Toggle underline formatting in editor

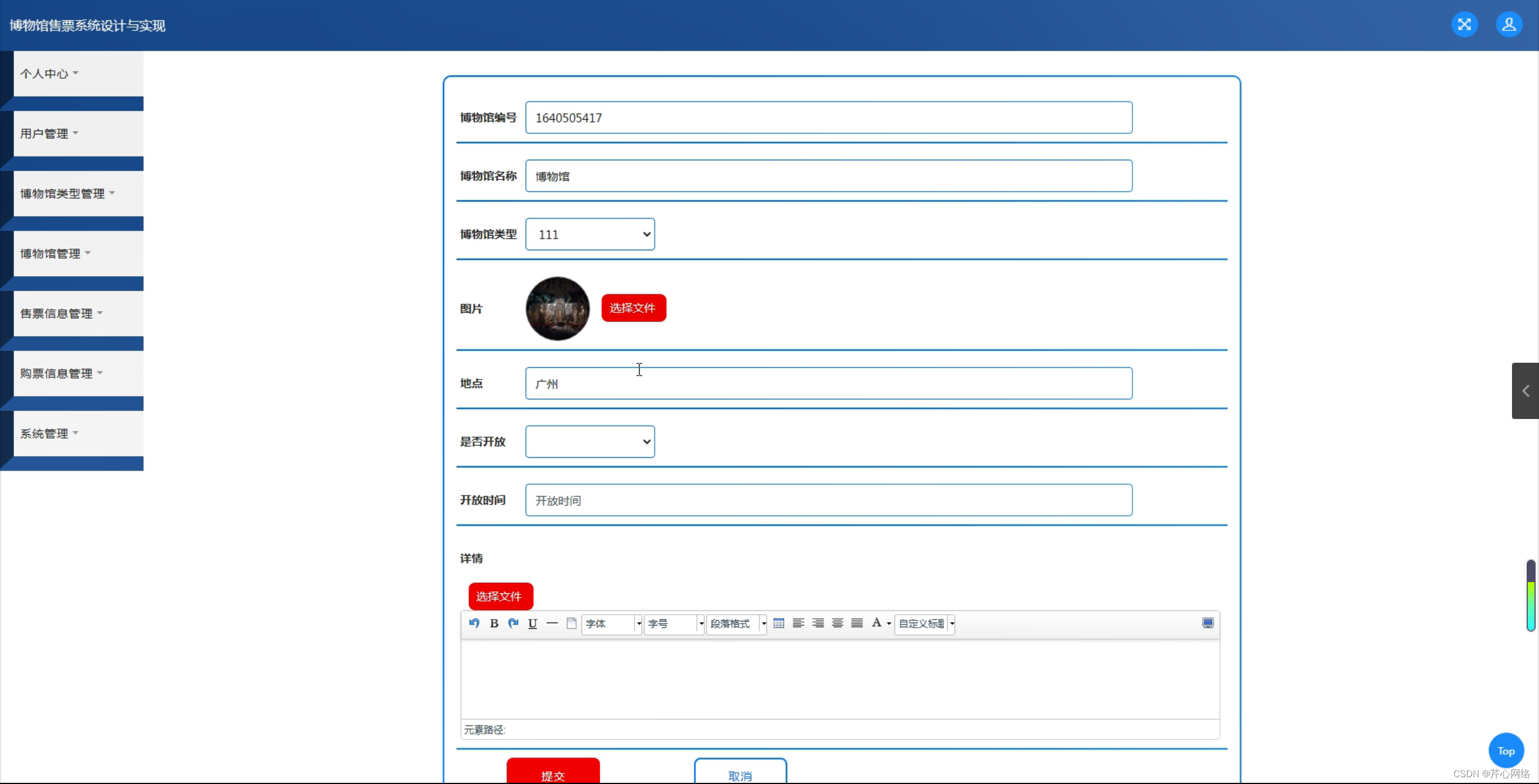532,623
